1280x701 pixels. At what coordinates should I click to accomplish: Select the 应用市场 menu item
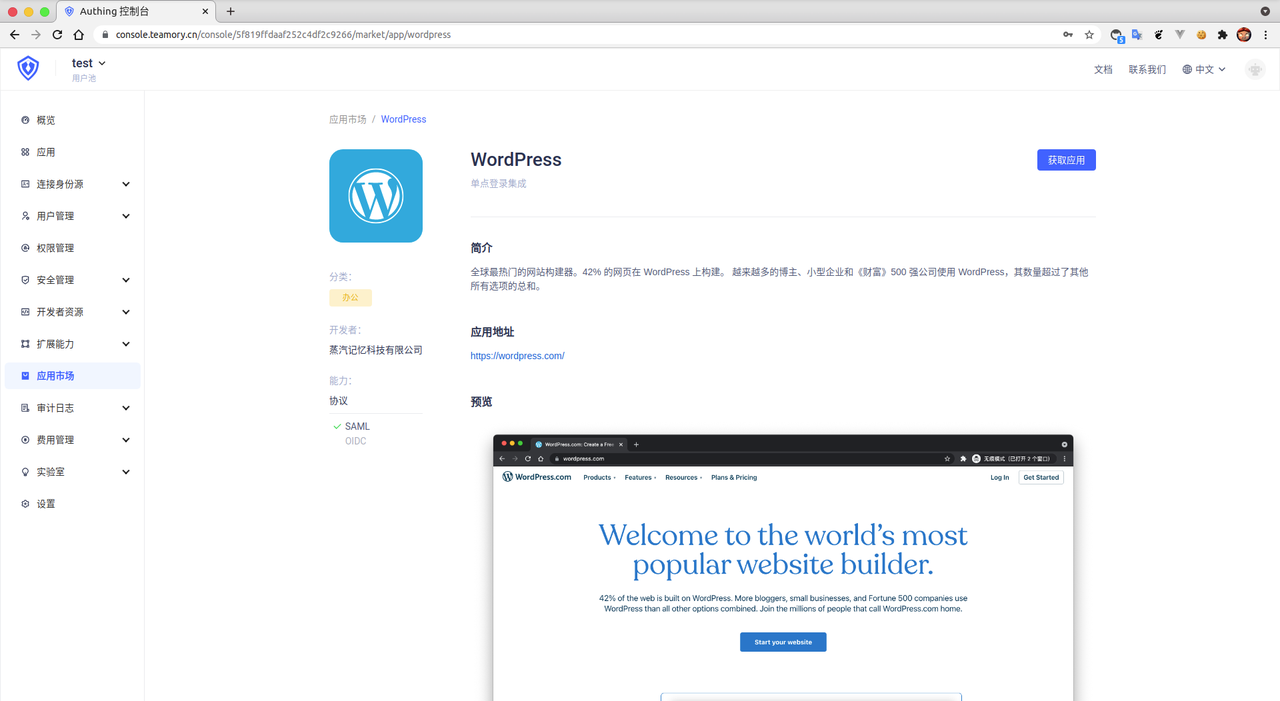click(72, 376)
